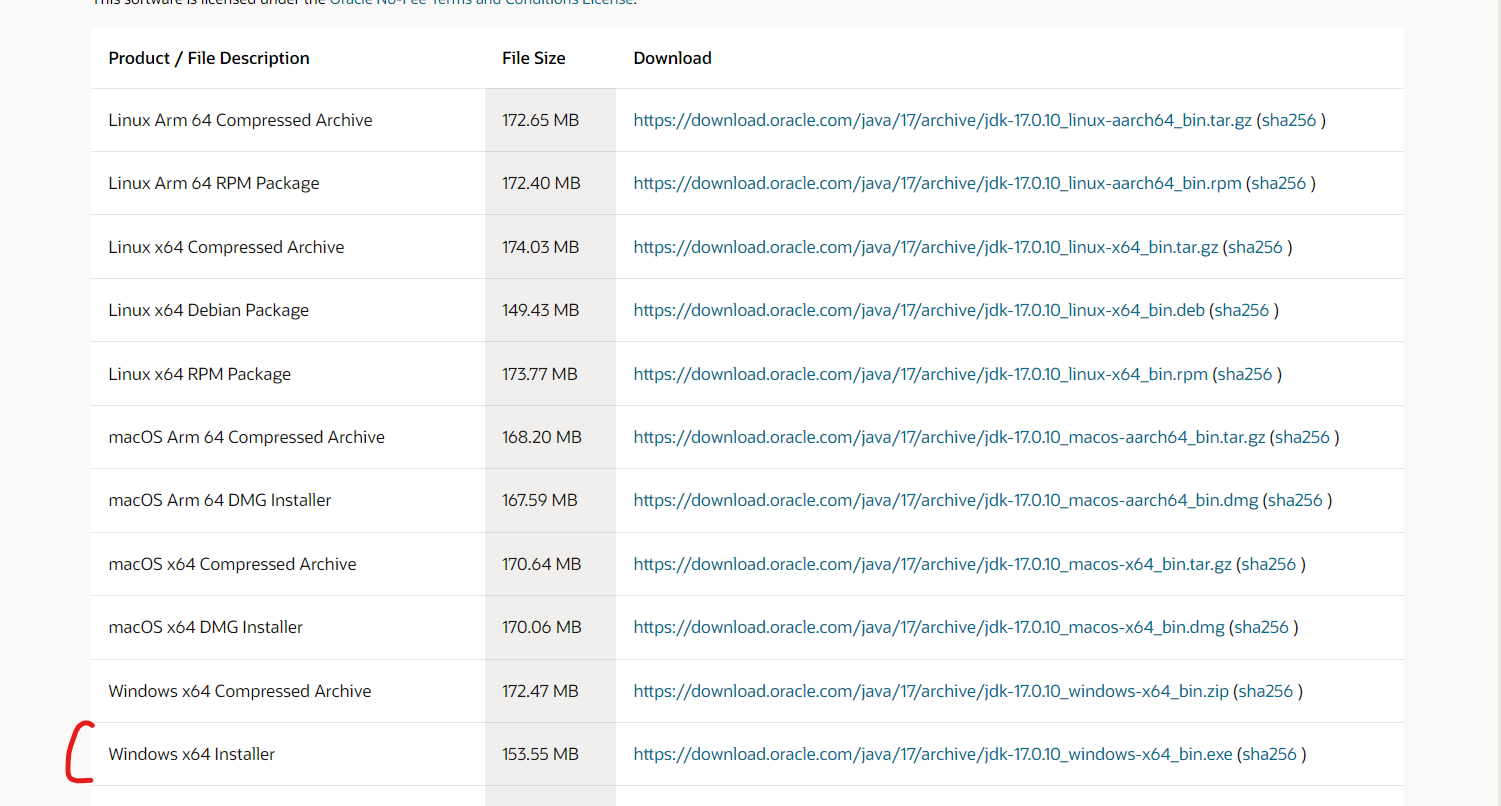Select the Linux x64 Compressed Archive text

coord(226,247)
